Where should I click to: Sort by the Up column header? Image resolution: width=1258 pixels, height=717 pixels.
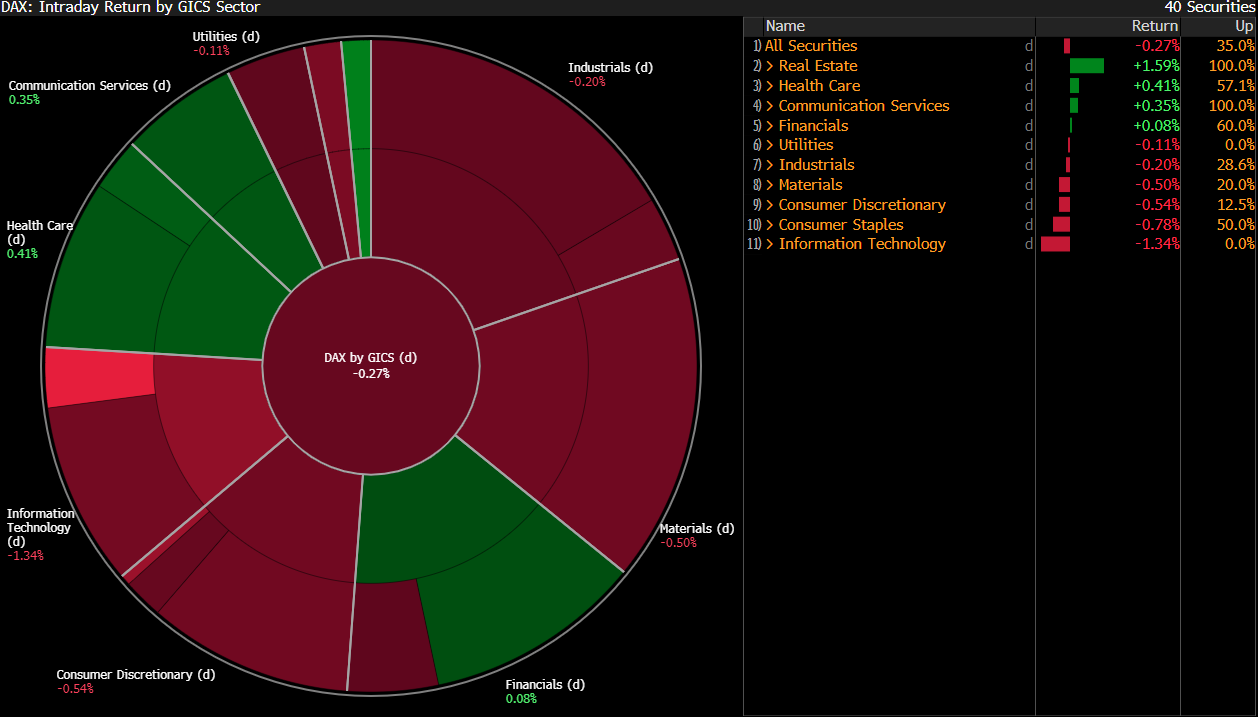(x=1243, y=26)
